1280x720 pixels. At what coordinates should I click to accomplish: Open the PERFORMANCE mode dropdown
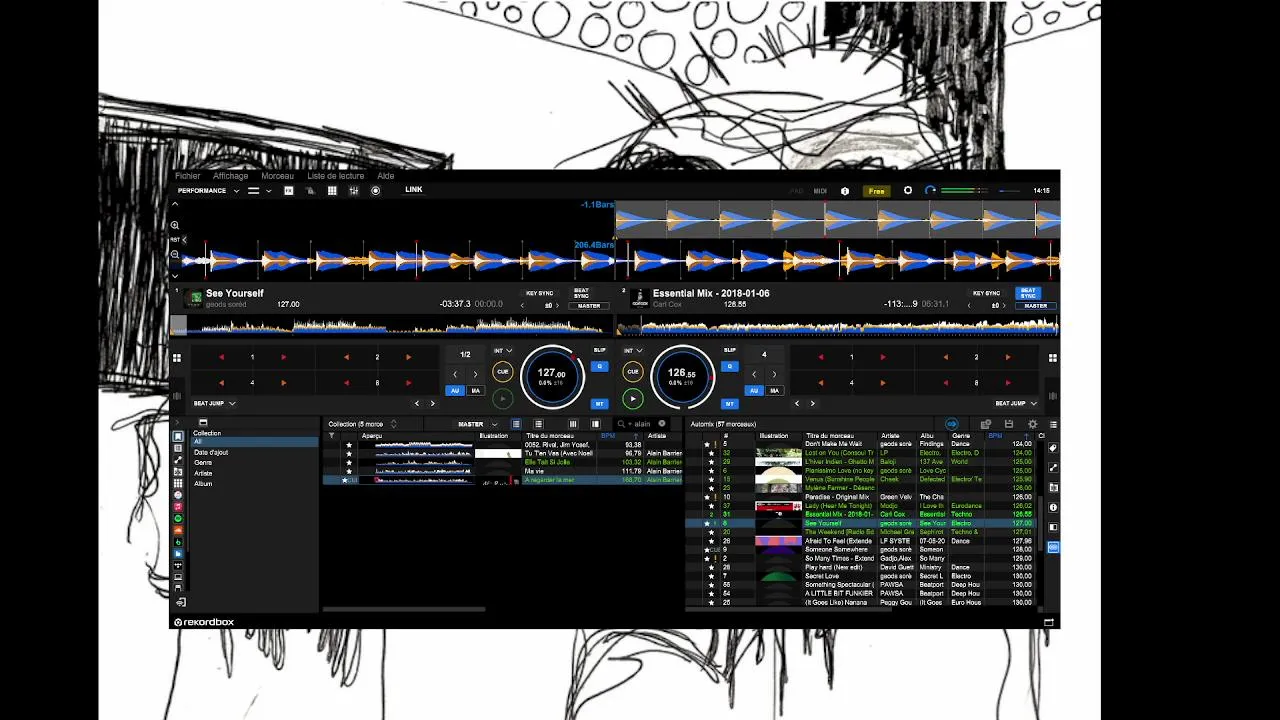coord(209,191)
